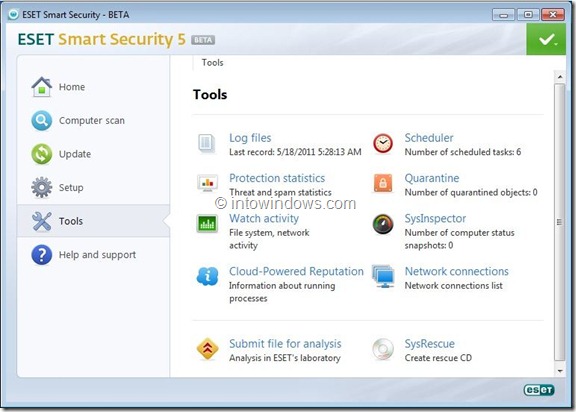Click 'Number of scheduled tasks: 6' text
The image size is (576, 412).
pyautogui.click(x=462, y=152)
